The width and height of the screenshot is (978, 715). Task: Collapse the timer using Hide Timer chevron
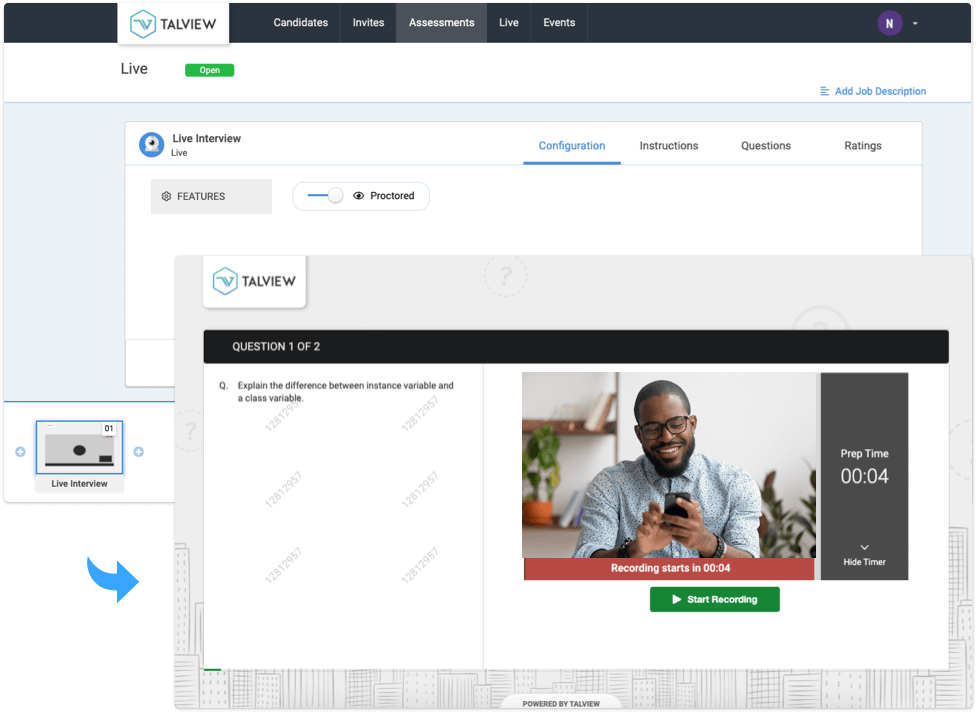(x=863, y=546)
